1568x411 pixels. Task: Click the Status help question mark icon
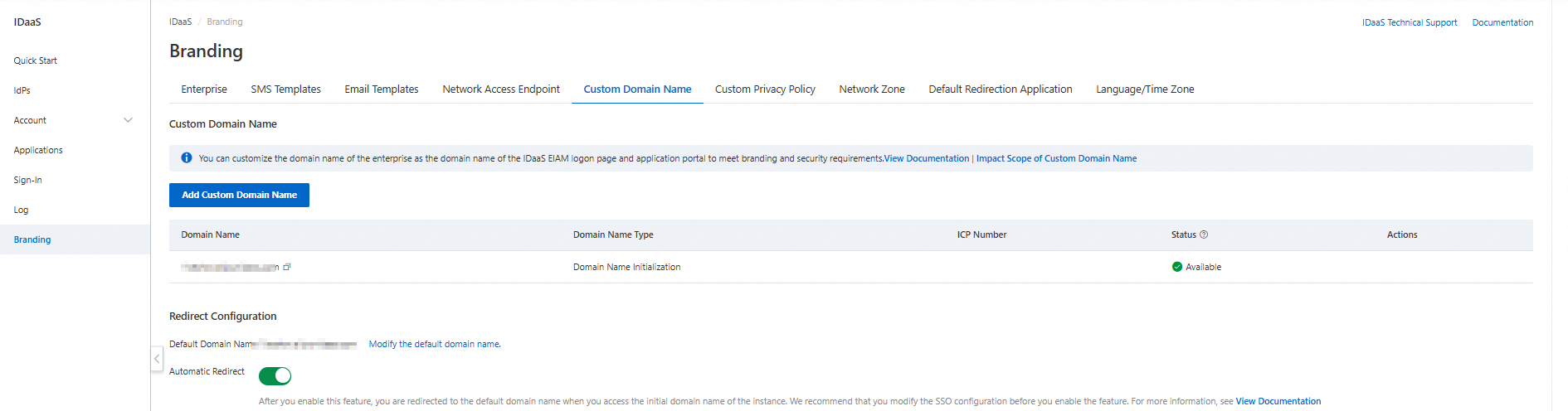(1204, 235)
